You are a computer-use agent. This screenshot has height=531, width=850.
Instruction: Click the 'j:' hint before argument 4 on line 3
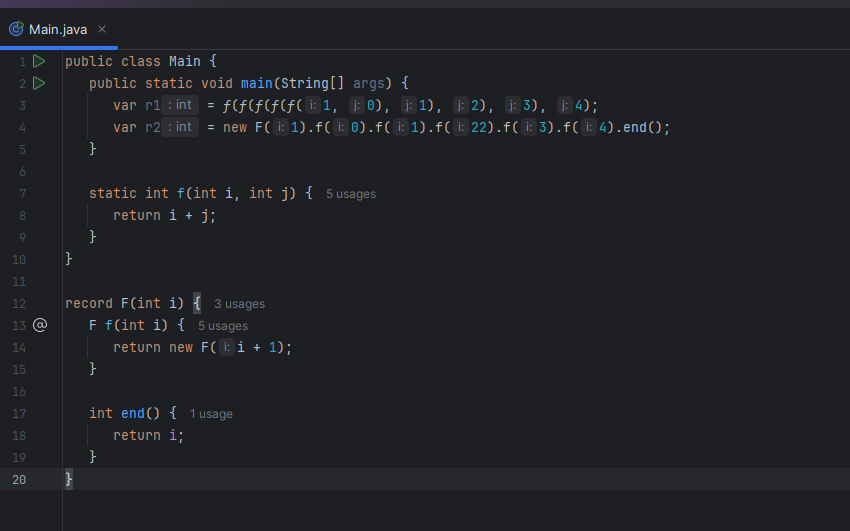click(565, 105)
